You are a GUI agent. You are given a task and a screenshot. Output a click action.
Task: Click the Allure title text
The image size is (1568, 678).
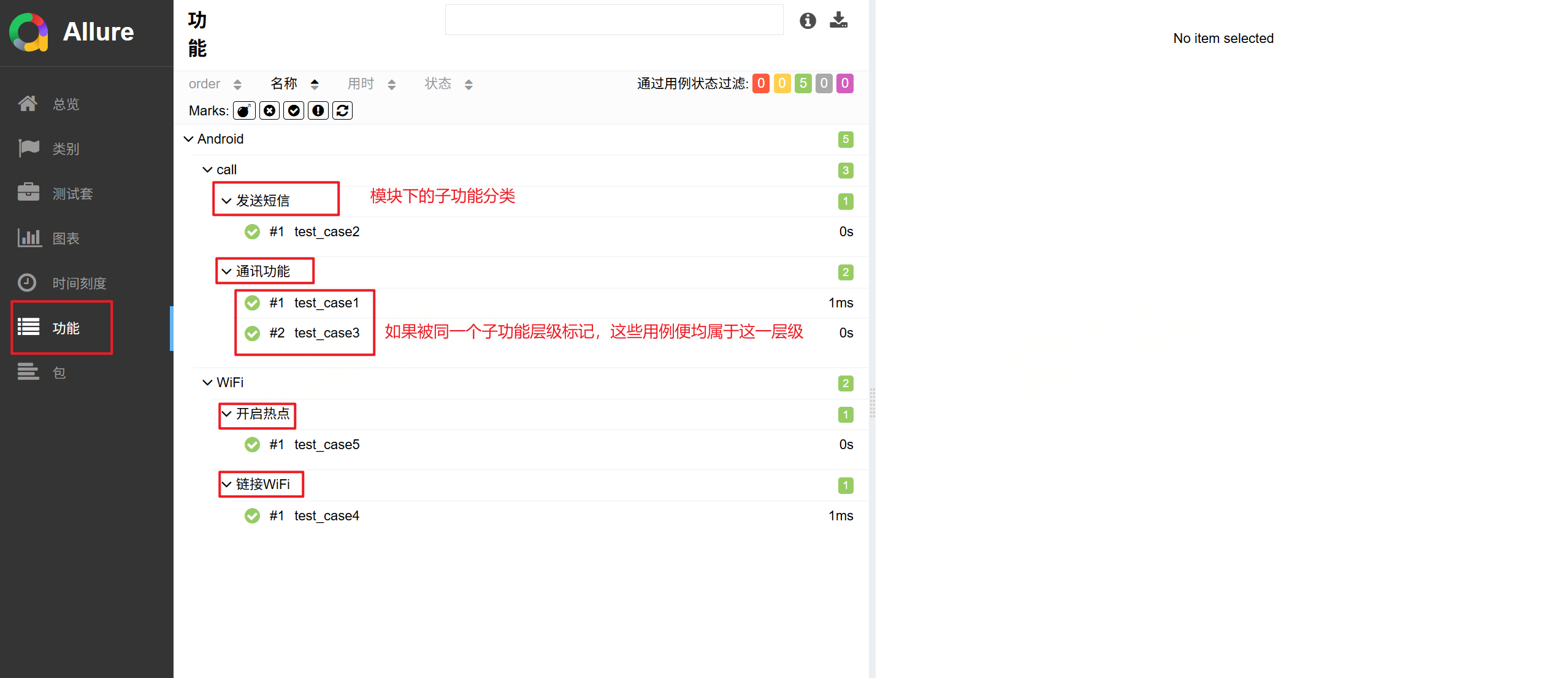(x=98, y=32)
